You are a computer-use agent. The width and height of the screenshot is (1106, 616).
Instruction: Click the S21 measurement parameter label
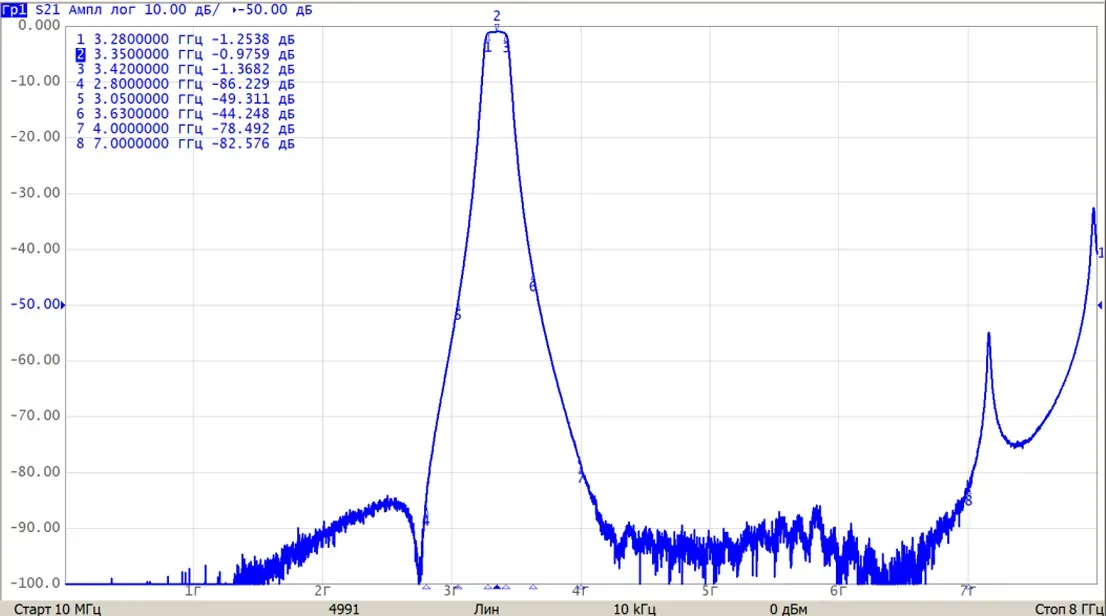click(x=48, y=10)
